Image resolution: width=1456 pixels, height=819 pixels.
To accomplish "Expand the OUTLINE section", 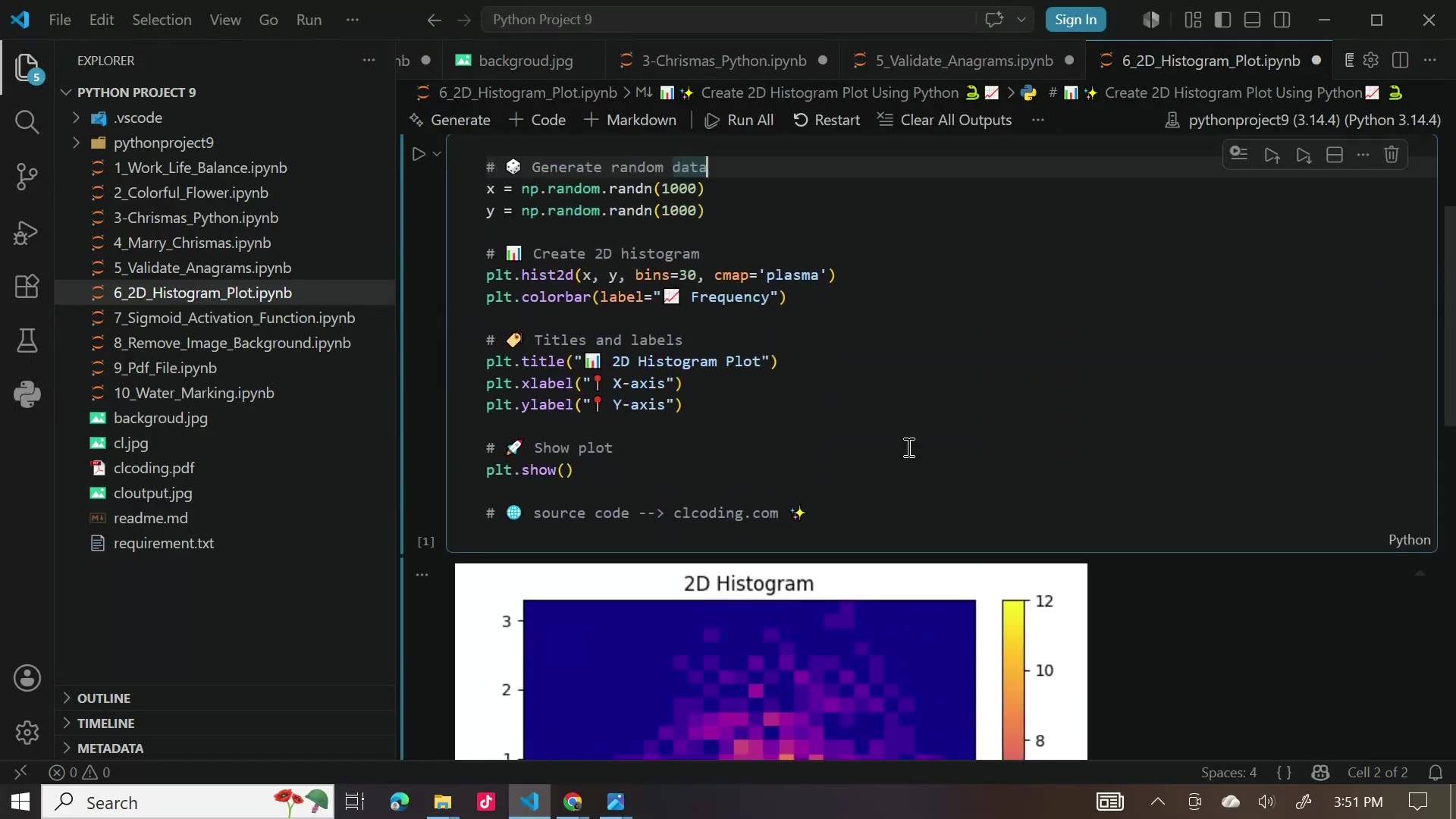I will click(104, 698).
